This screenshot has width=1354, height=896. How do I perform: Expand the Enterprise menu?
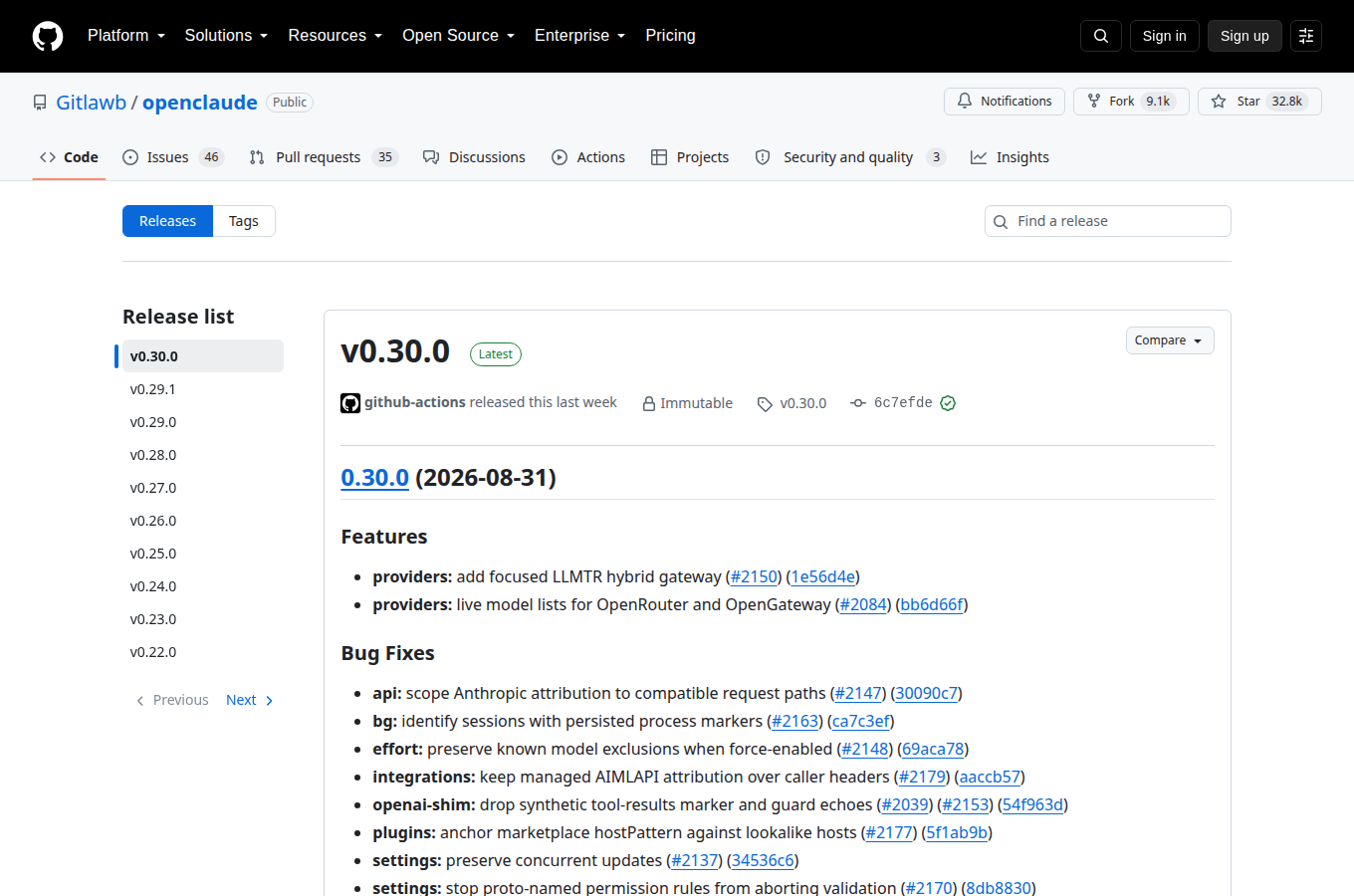(x=580, y=35)
